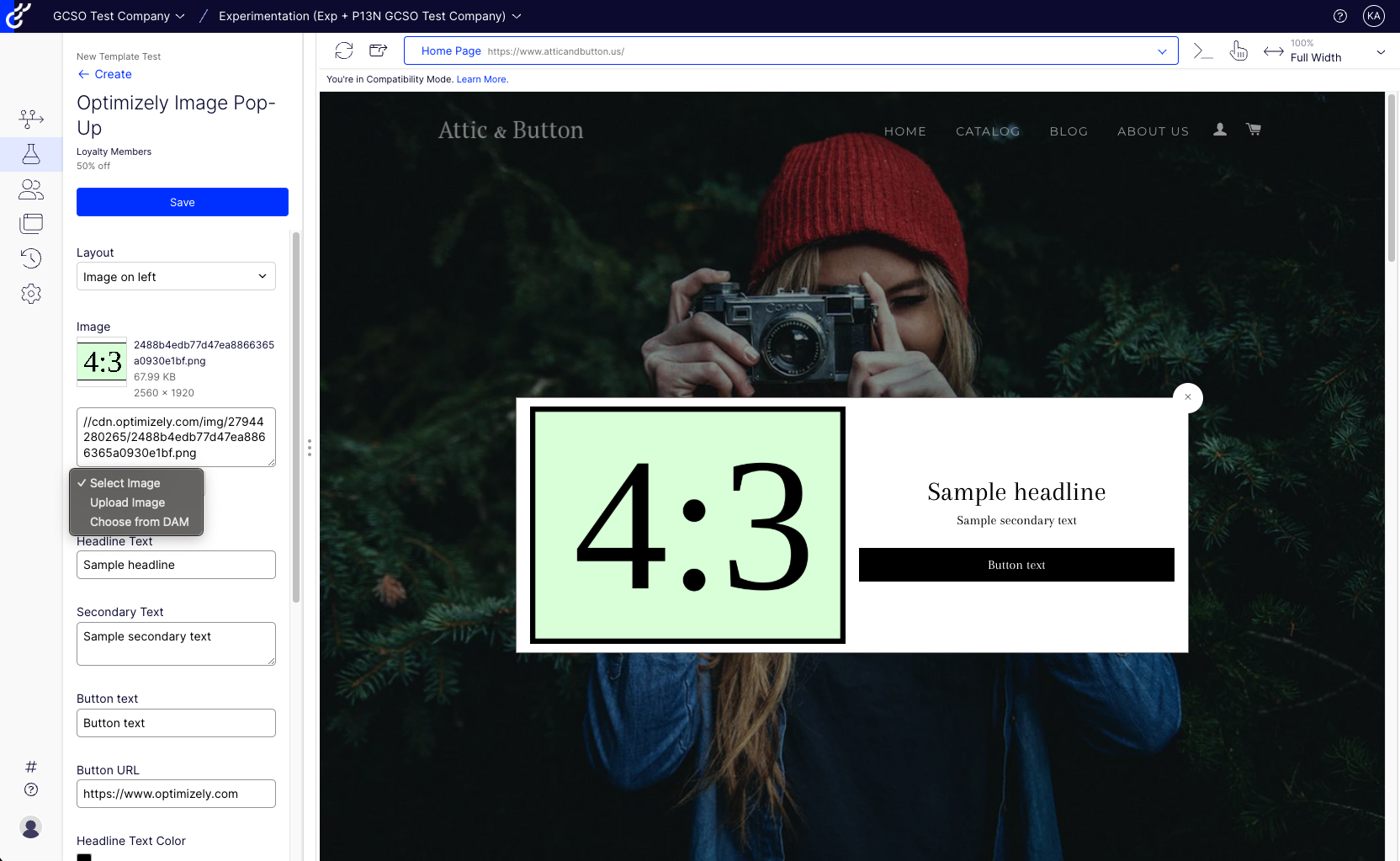Click the 'Loyalty Members' label

pos(114,151)
